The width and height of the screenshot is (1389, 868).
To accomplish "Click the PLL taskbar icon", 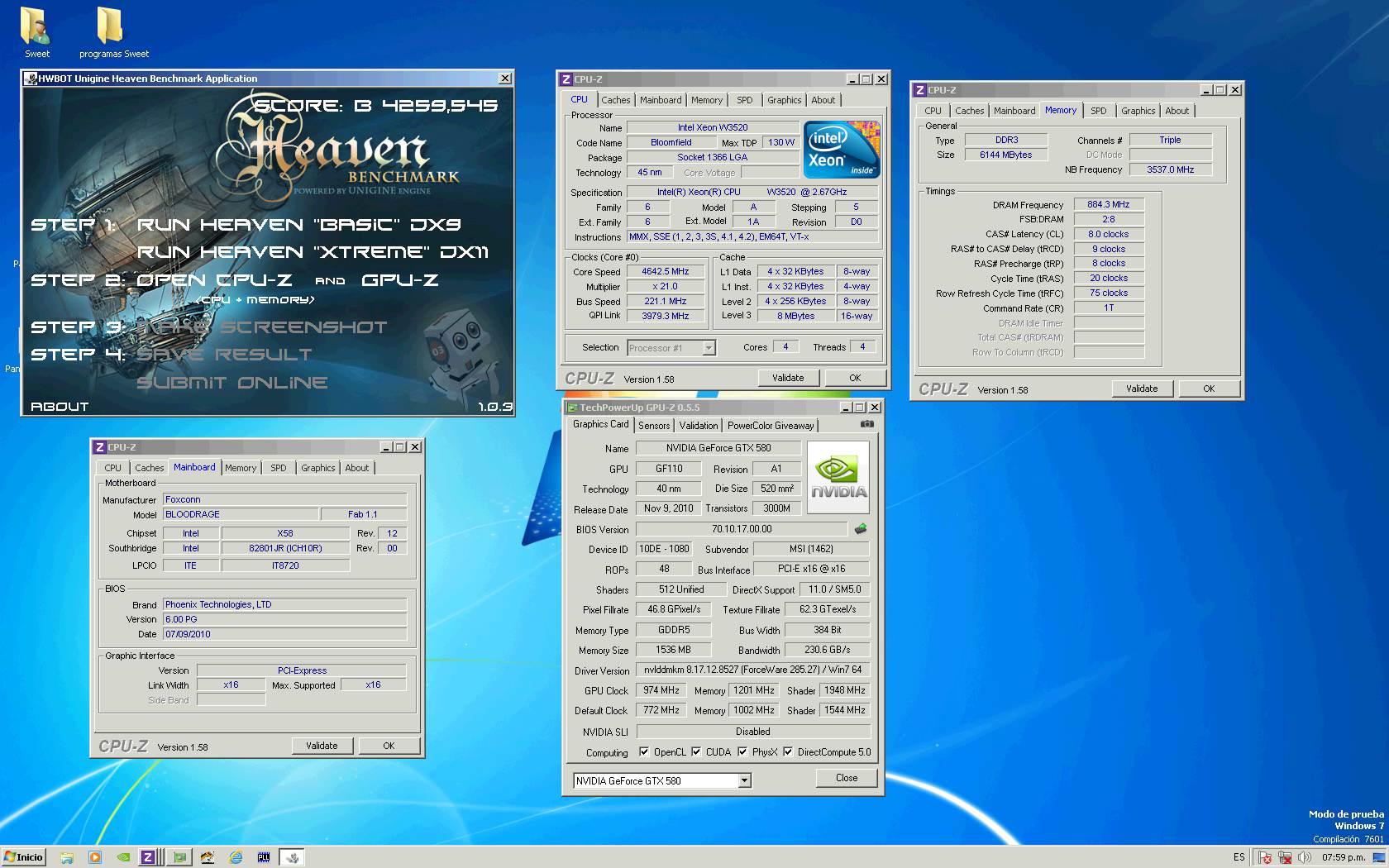I will pos(264,857).
